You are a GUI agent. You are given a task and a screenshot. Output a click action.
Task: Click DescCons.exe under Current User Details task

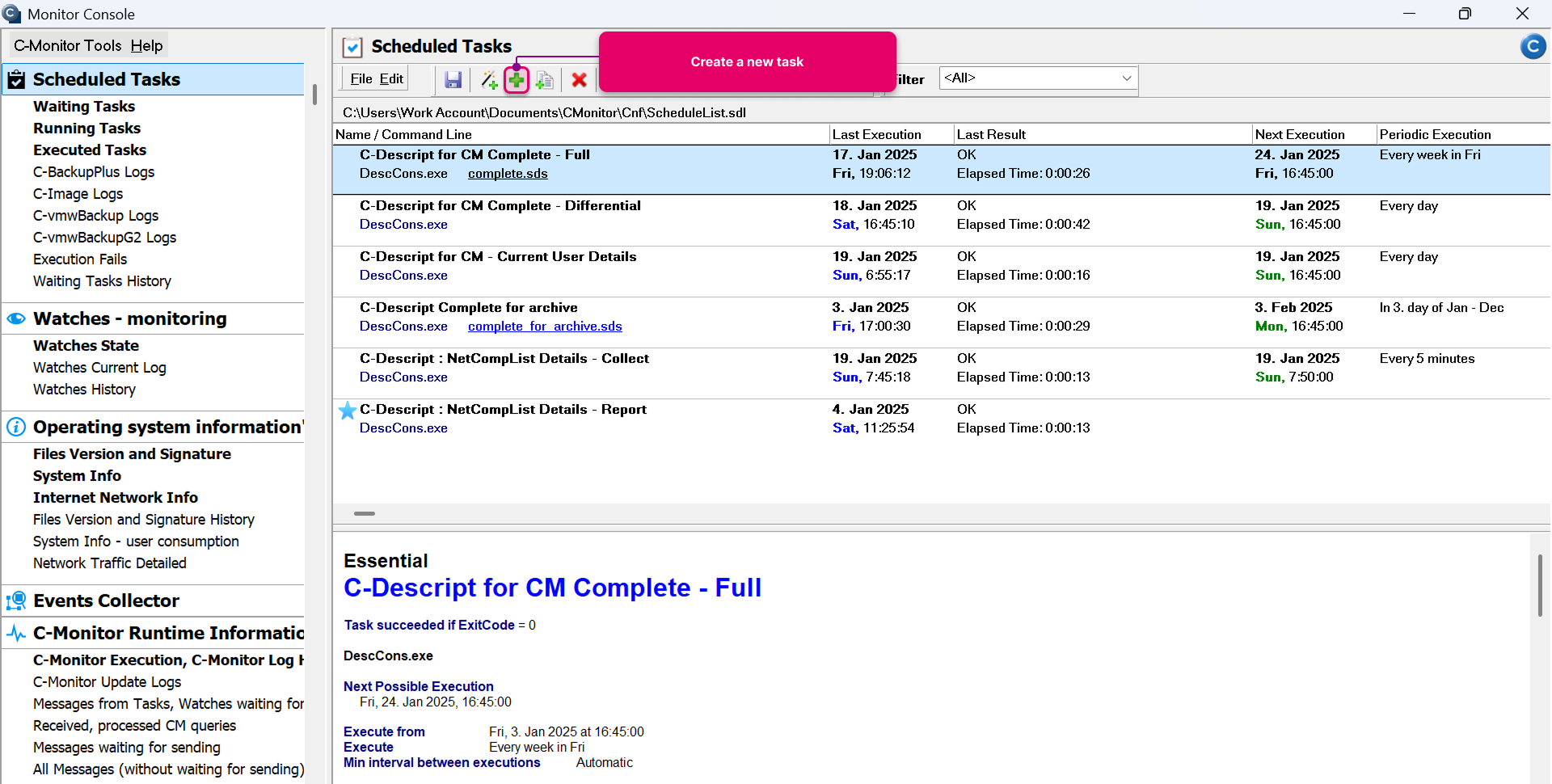403,275
